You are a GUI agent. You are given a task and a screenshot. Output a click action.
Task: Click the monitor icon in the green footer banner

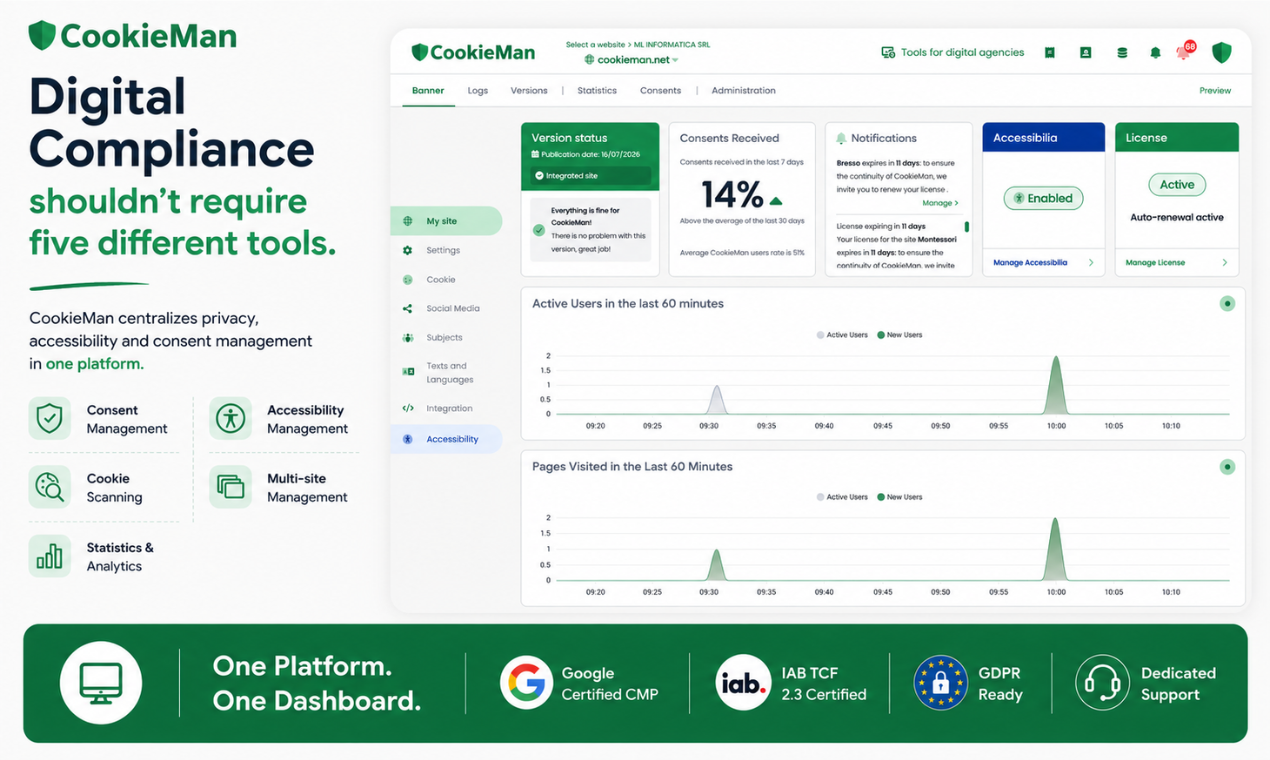(x=100, y=684)
